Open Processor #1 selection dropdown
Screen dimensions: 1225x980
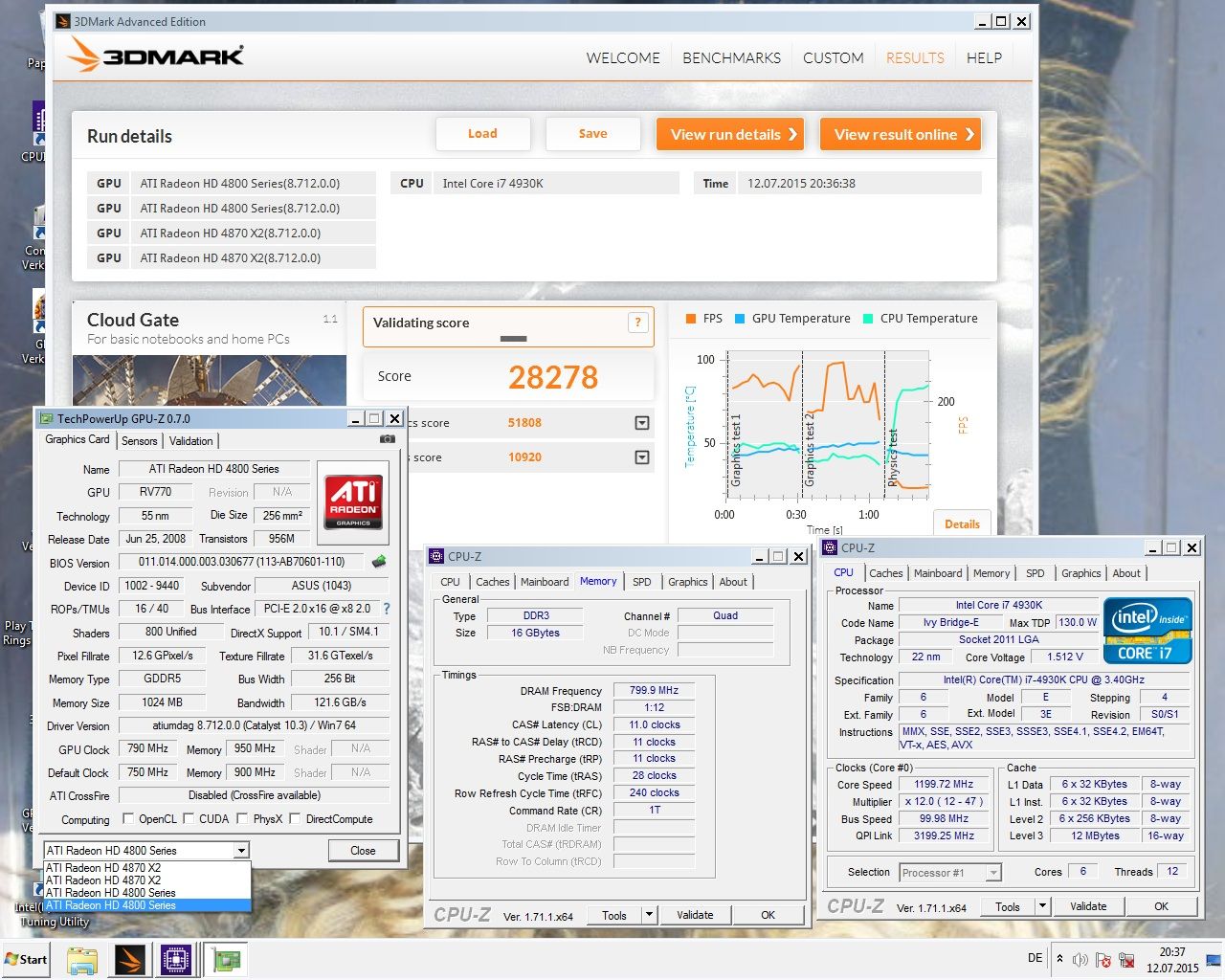993,872
